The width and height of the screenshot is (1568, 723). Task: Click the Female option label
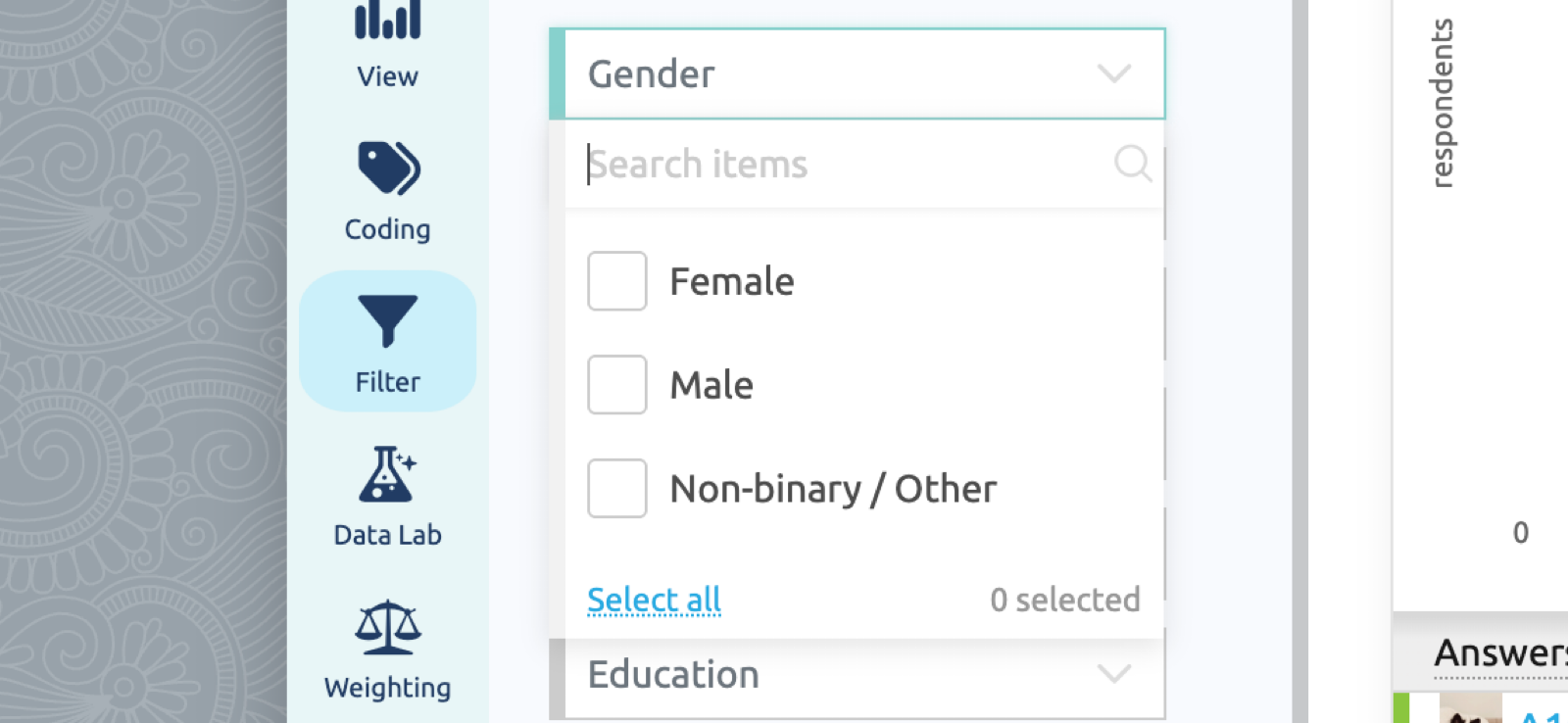click(731, 282)
